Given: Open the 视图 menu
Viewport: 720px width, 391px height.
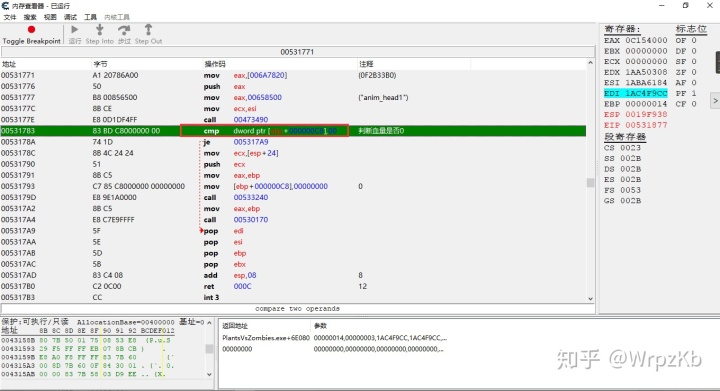Looking at the screenshot, I should pyautogui.click(x=50, y=17).
